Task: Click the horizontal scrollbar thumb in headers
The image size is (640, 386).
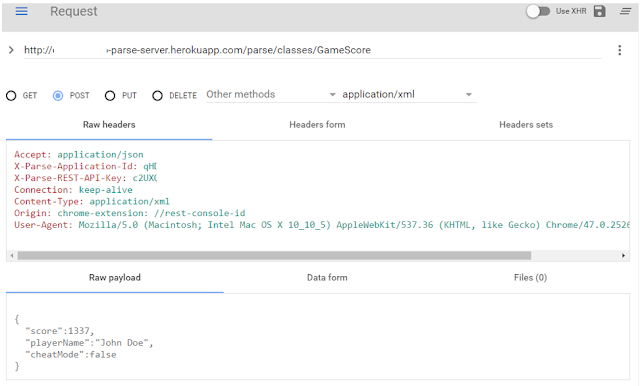Action: (x=274, y=256)
